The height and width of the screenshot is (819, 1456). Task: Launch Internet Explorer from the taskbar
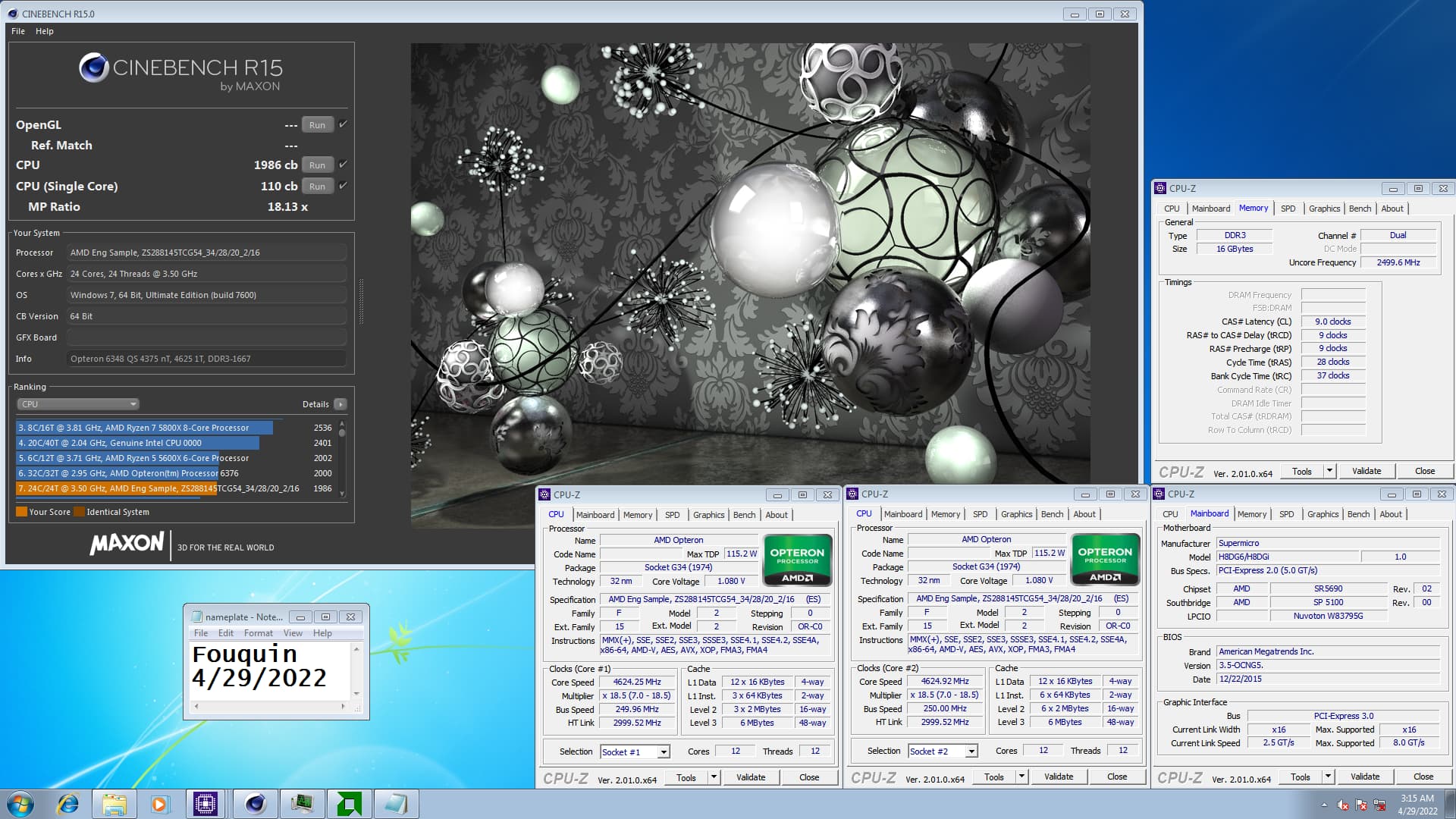coord(67,804)
